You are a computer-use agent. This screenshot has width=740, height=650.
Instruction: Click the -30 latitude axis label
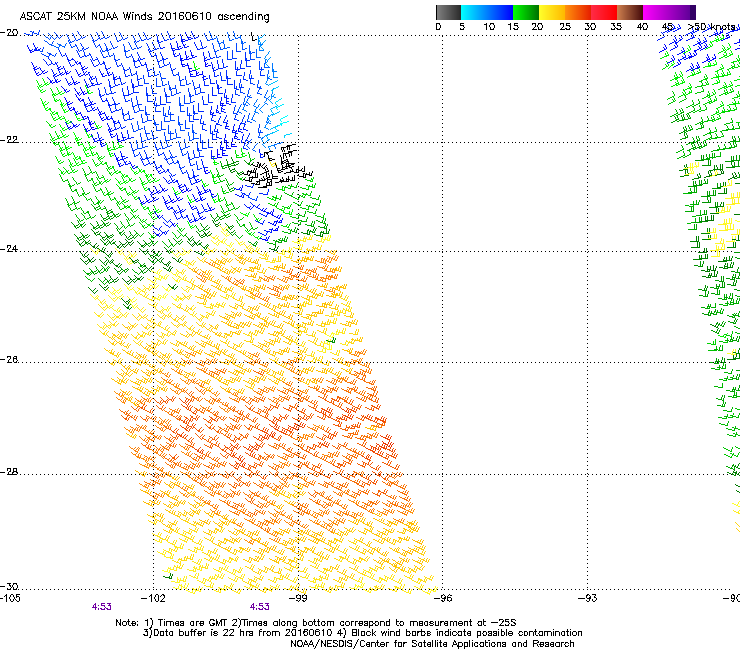coord(9,587)
